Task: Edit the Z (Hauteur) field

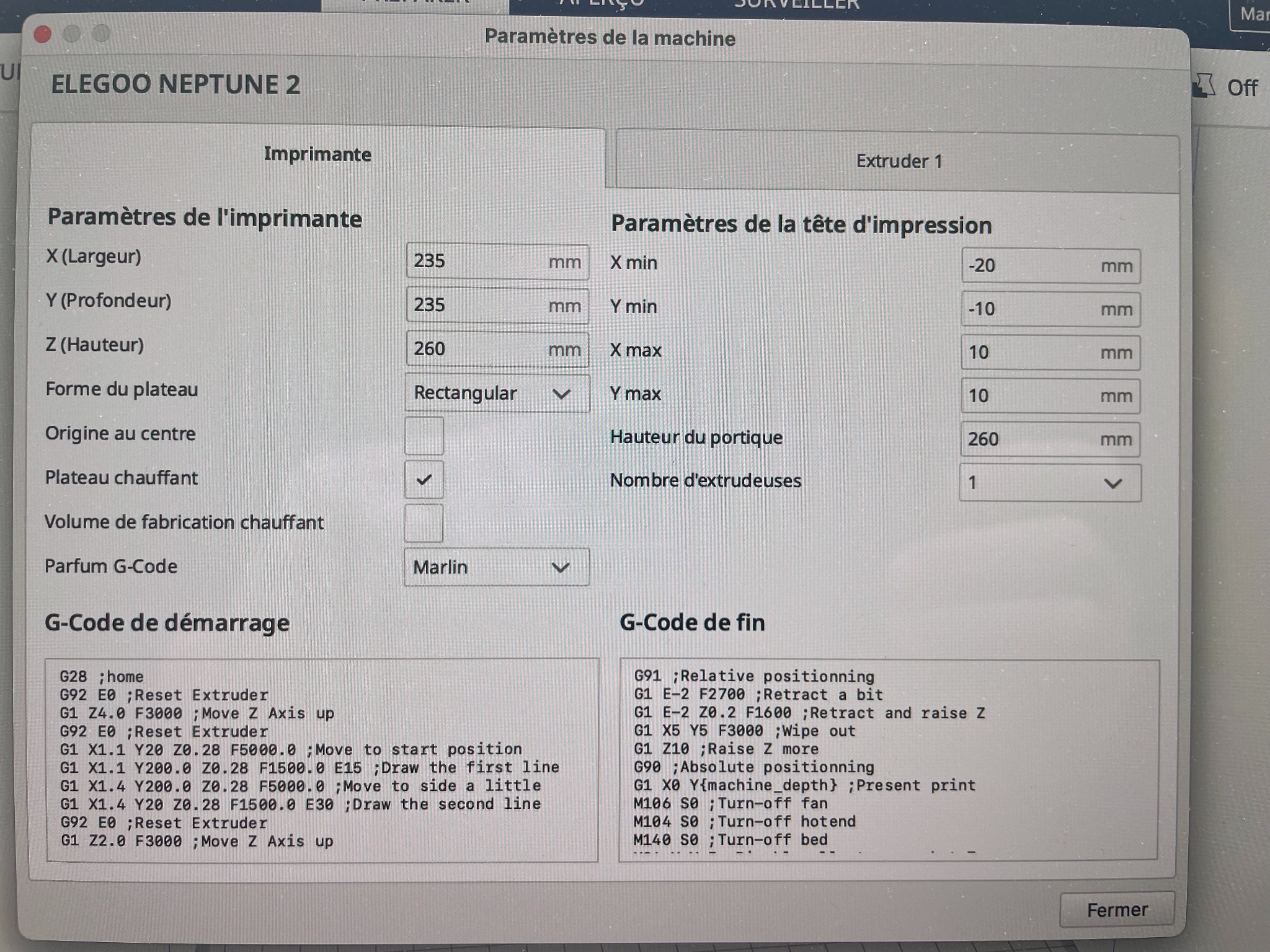Action: (x=497, y=349)
